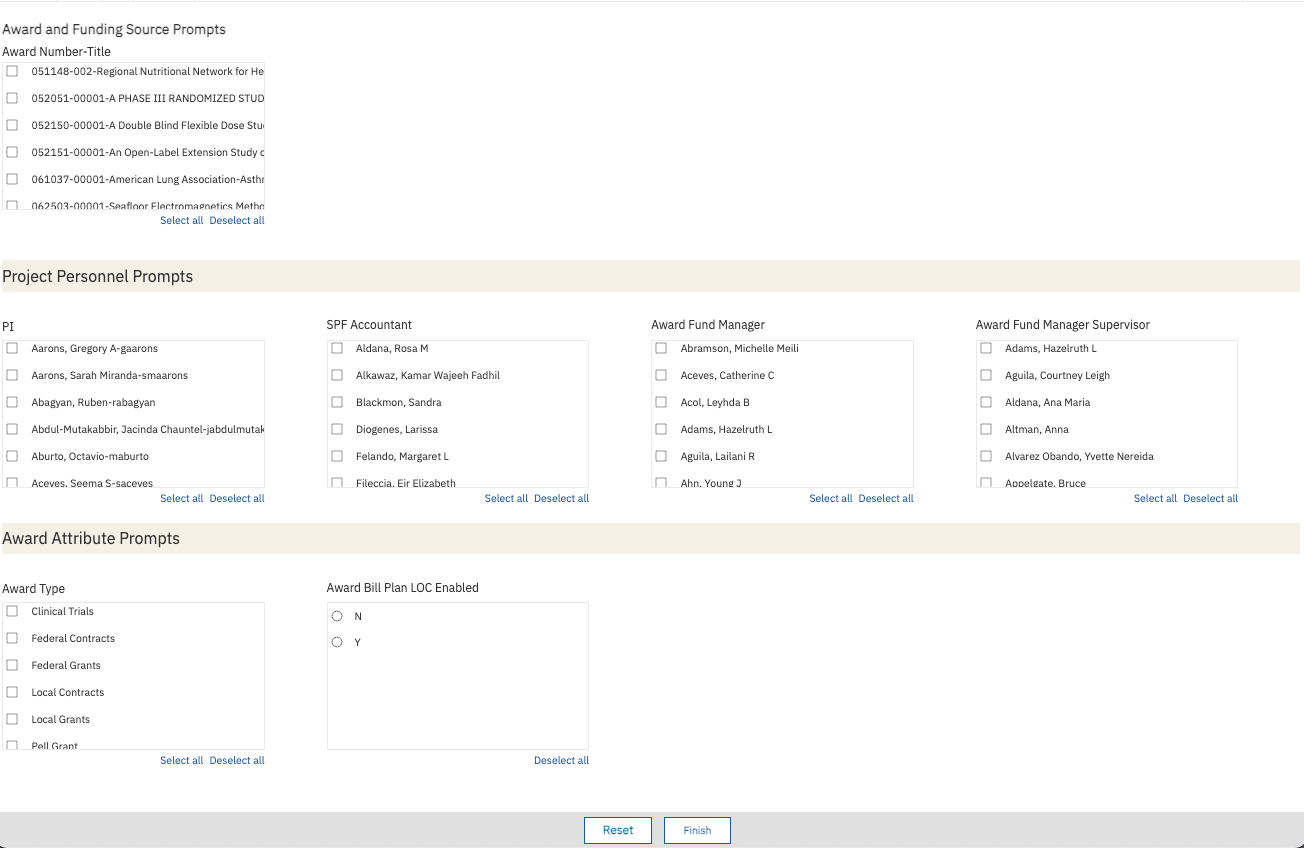Viewport: 1304px width, 848px height.
Task: Select all SPF Accountant entries
Action: click(506, 498)
